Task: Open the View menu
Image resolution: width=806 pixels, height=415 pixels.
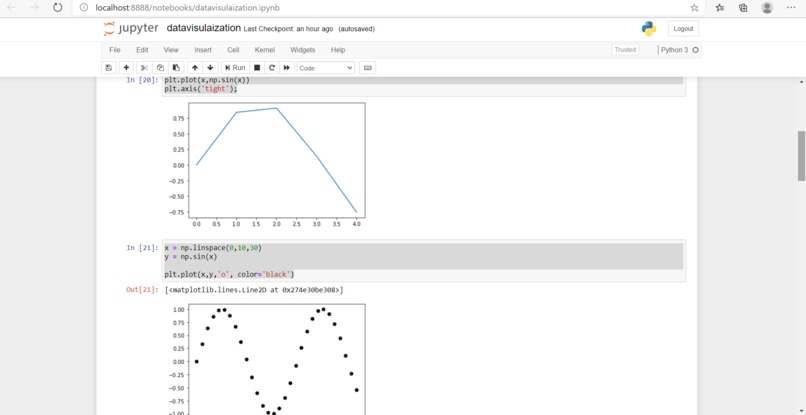Action: (171, 50)
